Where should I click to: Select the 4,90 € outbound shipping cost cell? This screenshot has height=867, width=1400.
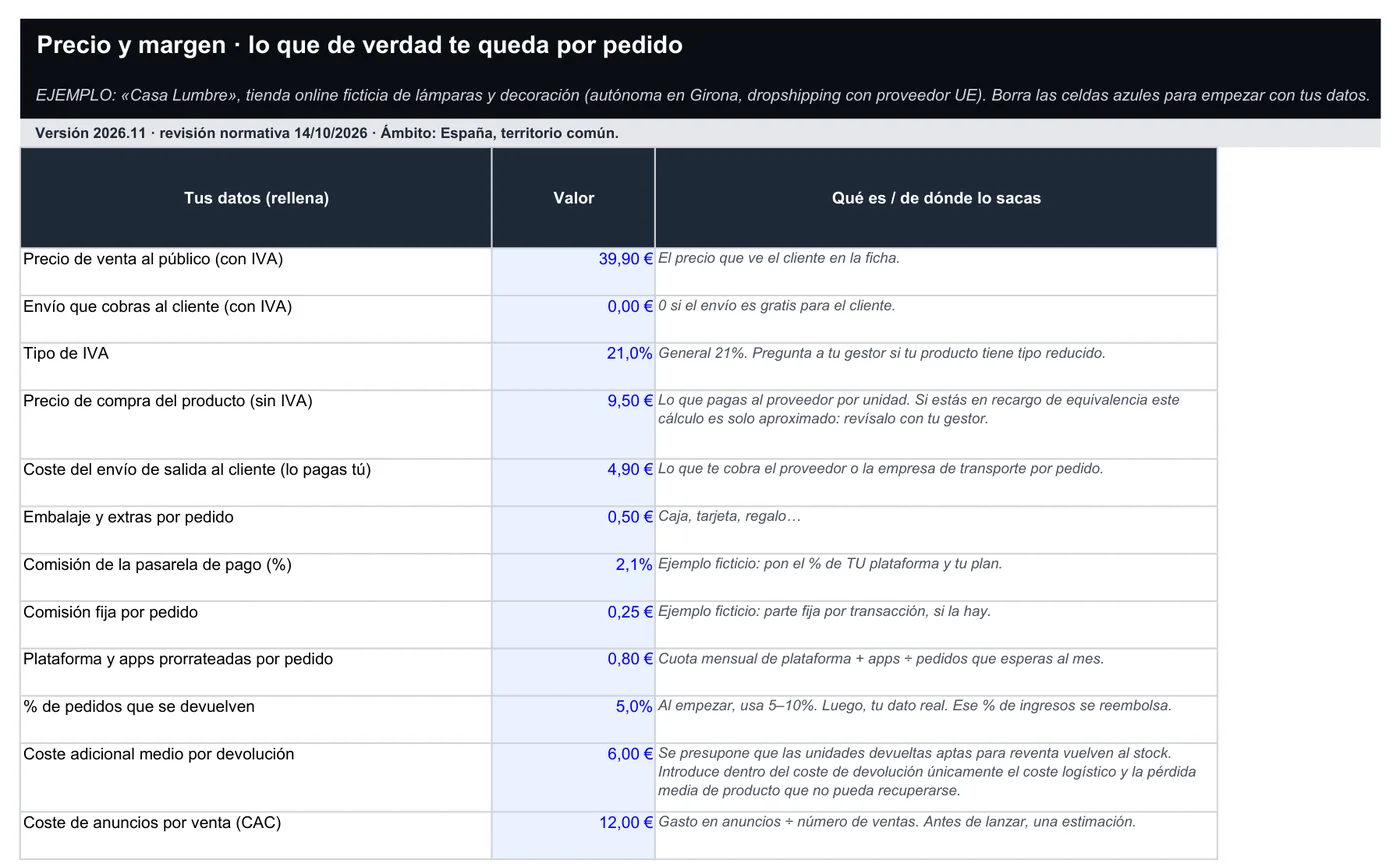(573, 482)
